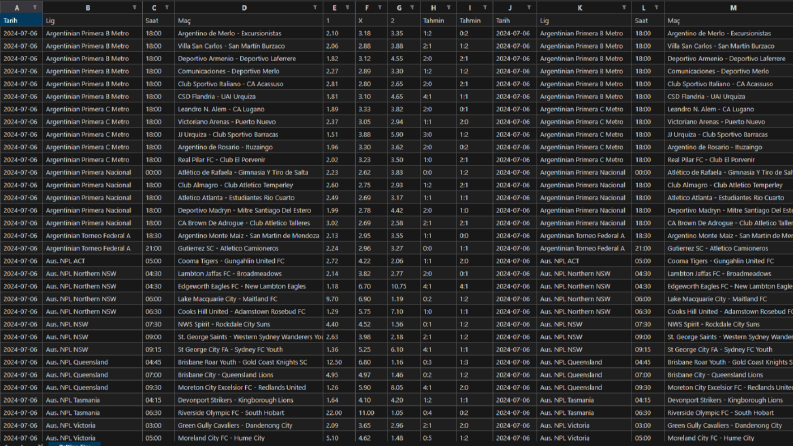Select the '9.70' odds cell in column E

click(339, 299)
